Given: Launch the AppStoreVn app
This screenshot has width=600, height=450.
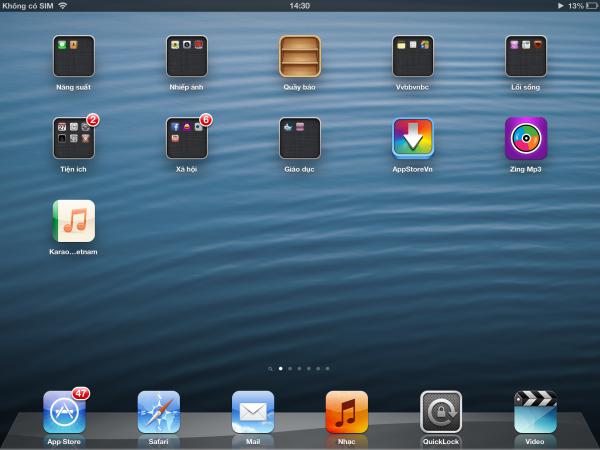Looking at the screenshot, I should click(413, 139).
